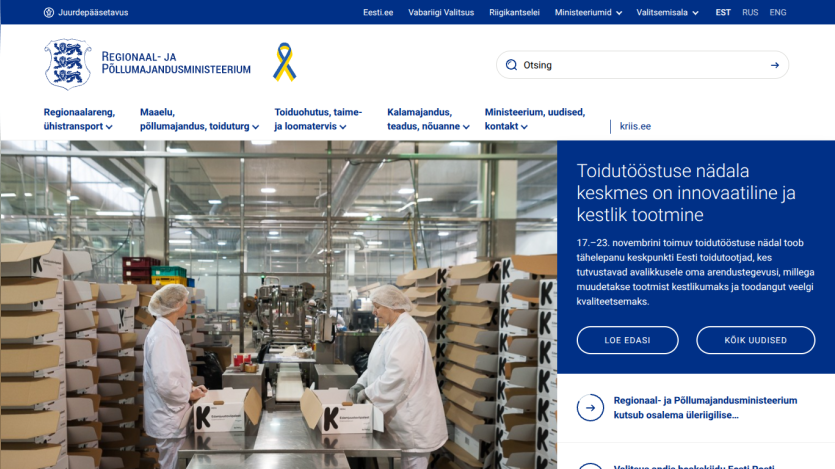
Task: Click the Regionaal- ja Põllumajandusministeerium logo text
Action: click(x=176, y=63)
